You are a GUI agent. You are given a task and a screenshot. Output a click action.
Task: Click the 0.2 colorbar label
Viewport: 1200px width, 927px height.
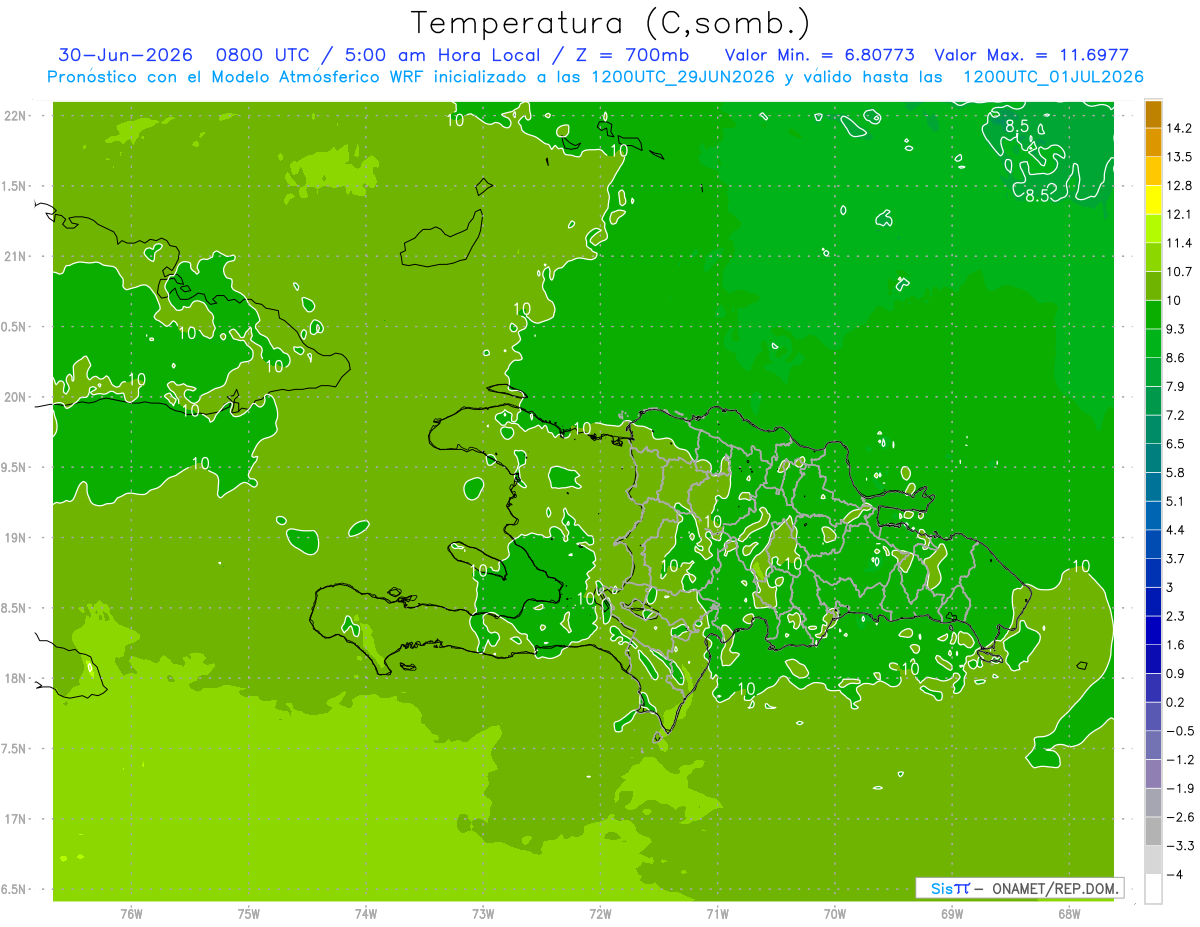(x=1176, y=702)
